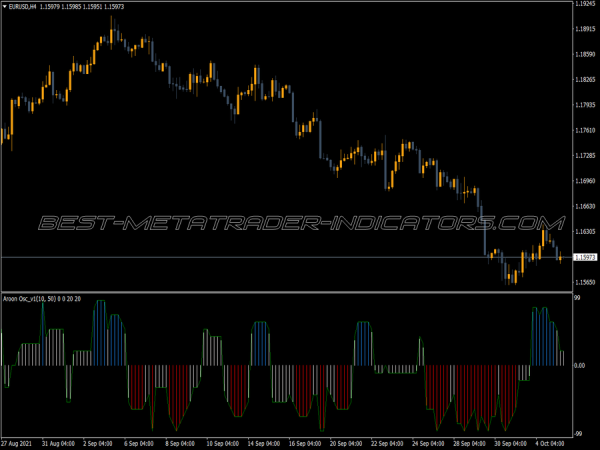The height and width of the screenshot is (450, 600).
Task: Click the EURUSD,H4 symbol label
Action: pyautogui.click(x=26, y=7)
